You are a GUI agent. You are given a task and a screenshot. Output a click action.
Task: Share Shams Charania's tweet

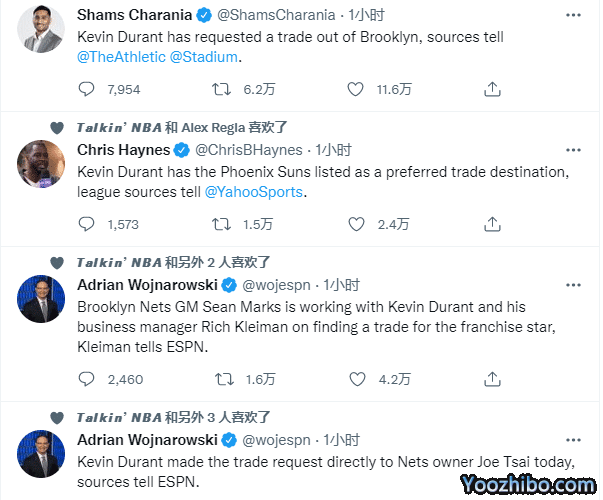492,89
